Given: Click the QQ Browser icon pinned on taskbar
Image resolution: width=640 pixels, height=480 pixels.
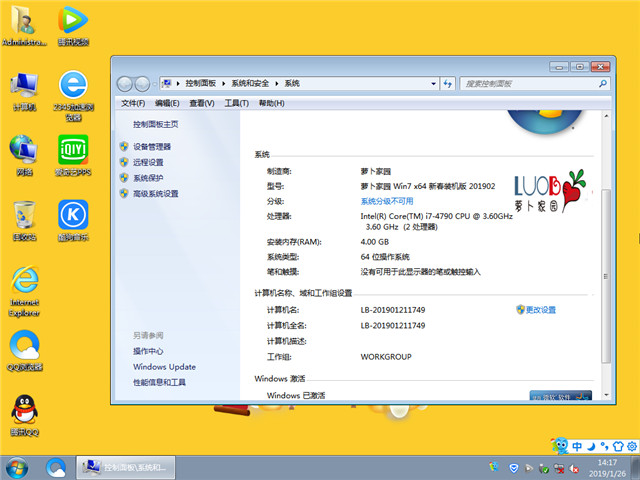Looking at the screenshot, I should pos(56,468).
